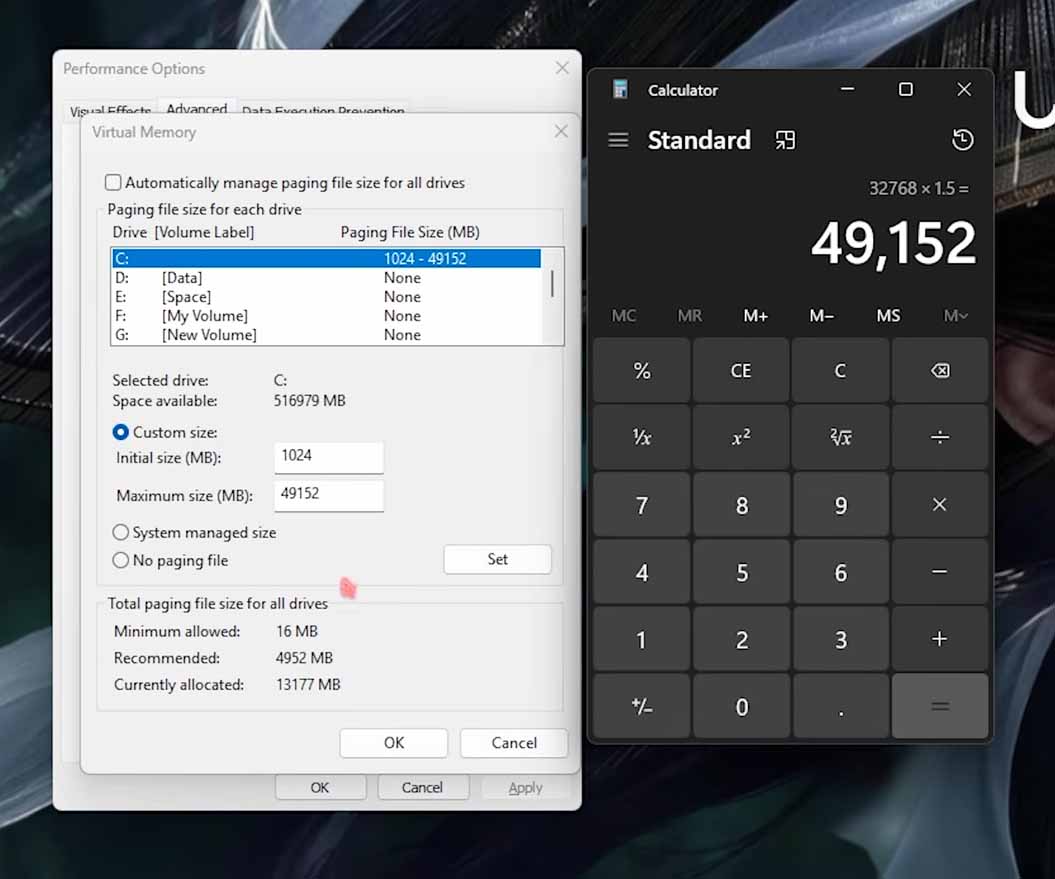
Task: Close the Performance Options window
Action: pyautogui.click(x=562, y=68)
